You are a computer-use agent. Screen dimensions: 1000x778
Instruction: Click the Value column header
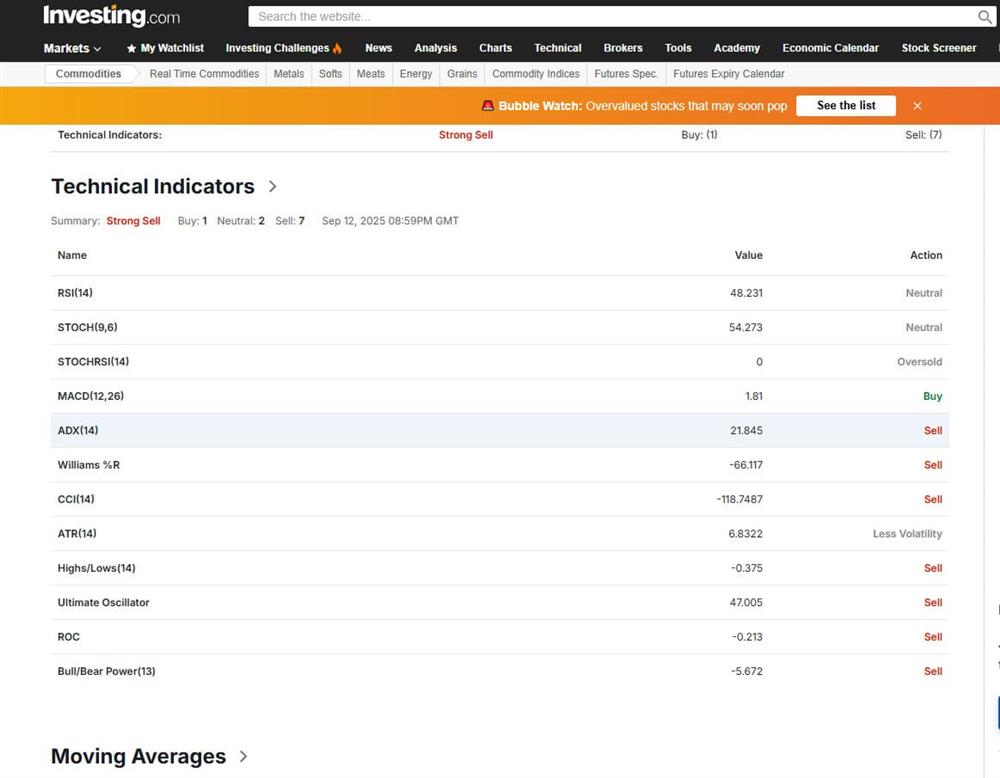(749, 255)
